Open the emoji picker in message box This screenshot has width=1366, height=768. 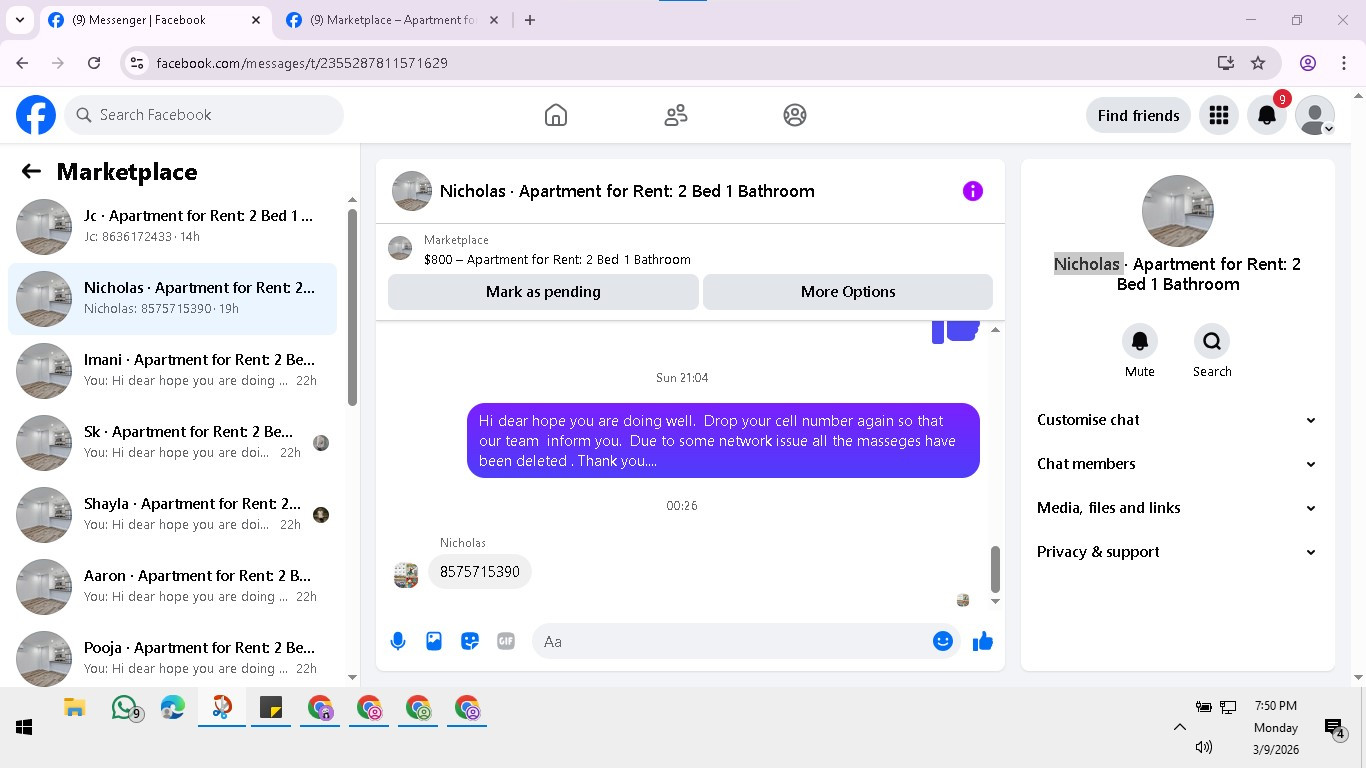click(943, 641)
